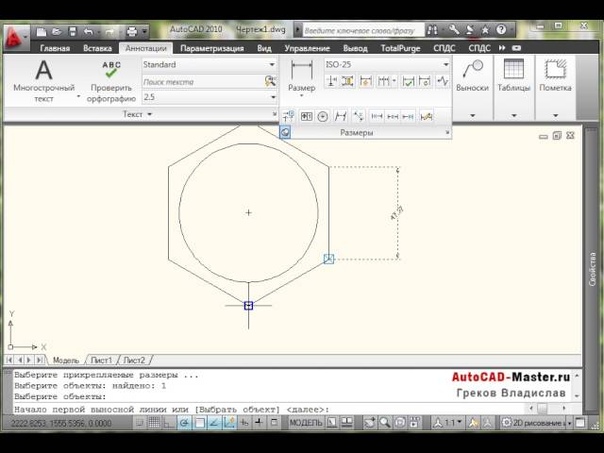
Task: Select the Center Justify dimension text icon
Action: click(x=392, y=116)
